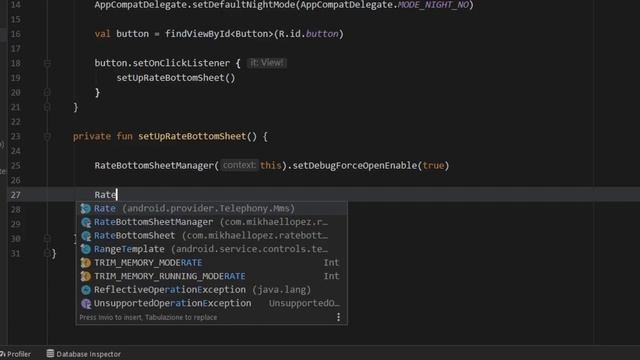Click the setUpRateBottomSheet function declaration name
The image size is (640, 360).
[192, 136]
